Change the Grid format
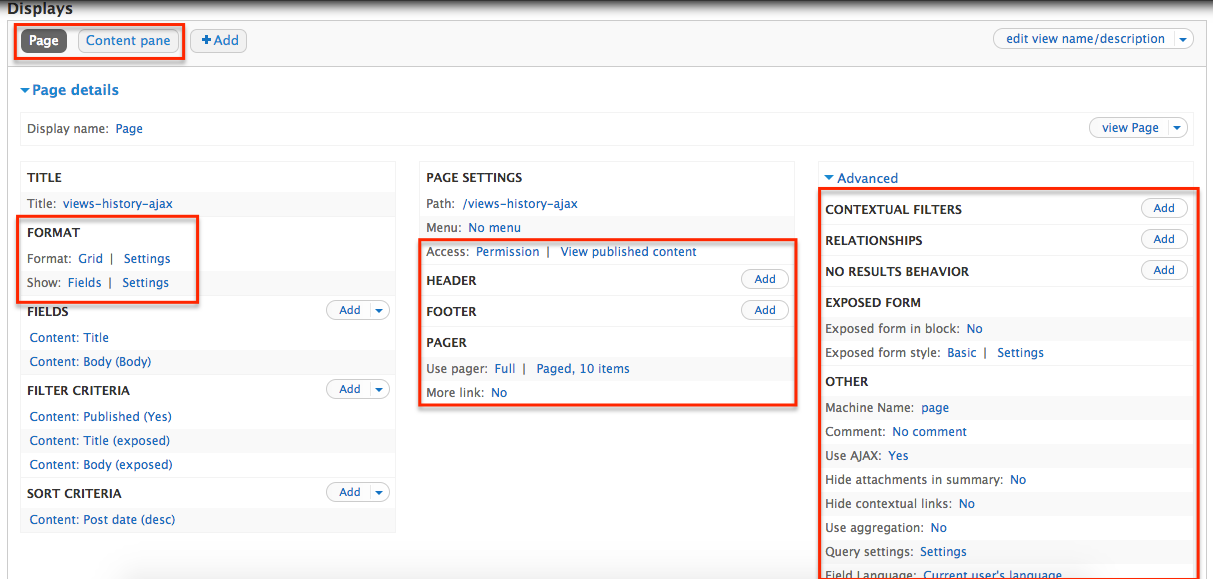Image resolution: width=1213 pixels, height=579 pixels. (88, 258)
